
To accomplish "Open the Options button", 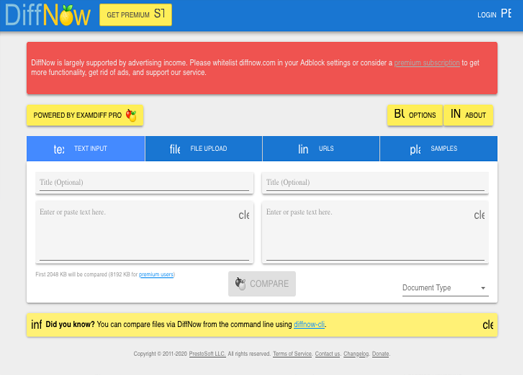I will 415,115.
